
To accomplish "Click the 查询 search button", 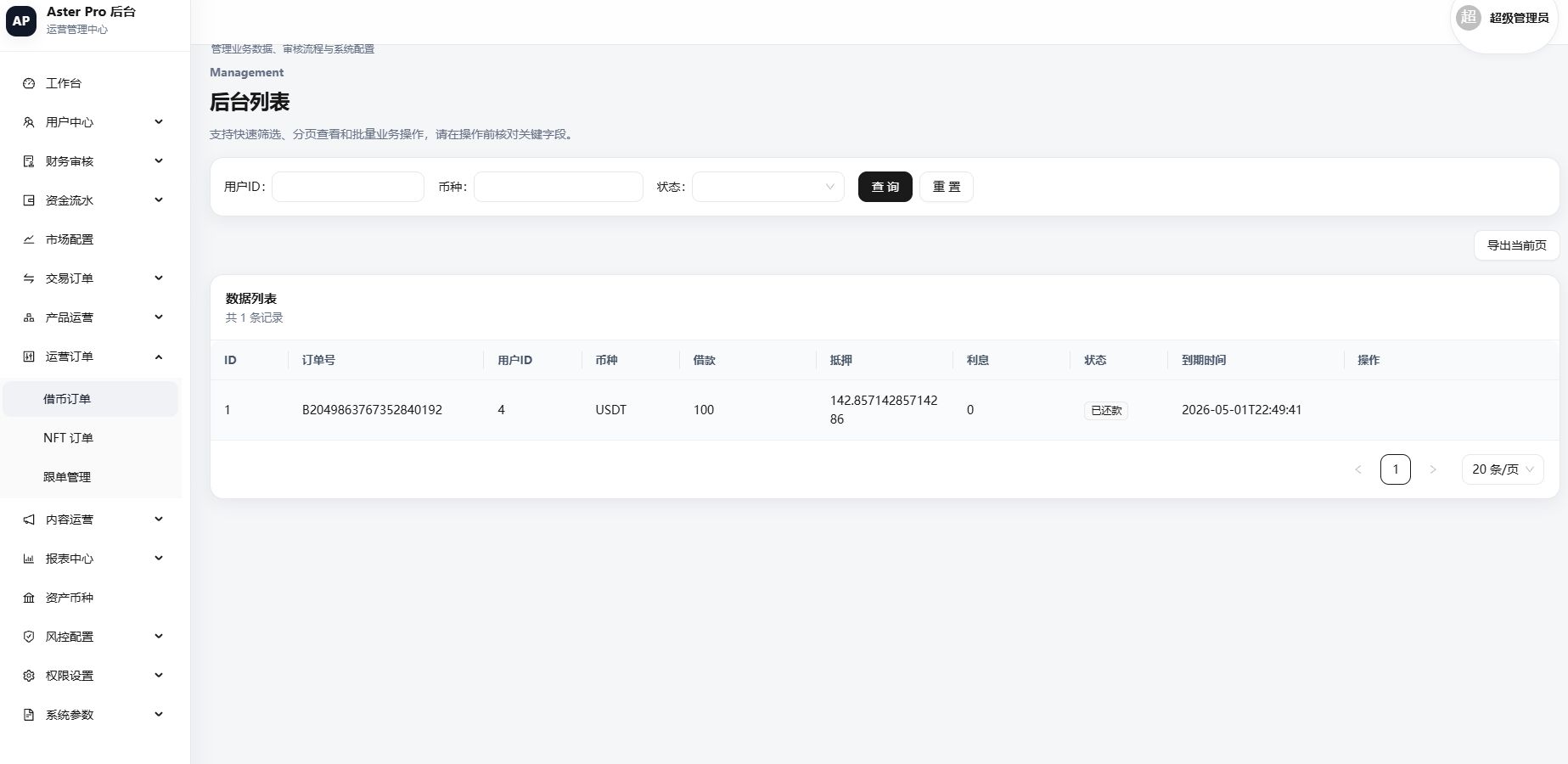I will (x=885, y=187).
